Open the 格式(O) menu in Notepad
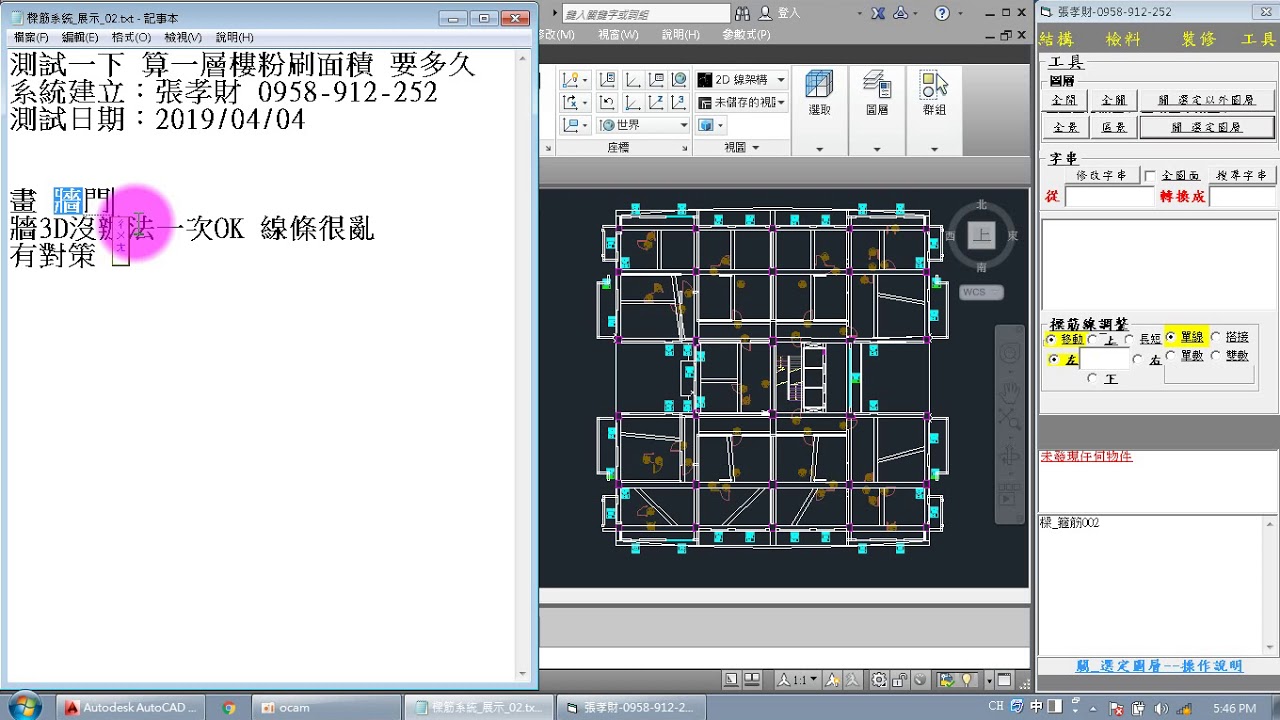This screenshot has height=720, width=1280. tap(131, 37)
